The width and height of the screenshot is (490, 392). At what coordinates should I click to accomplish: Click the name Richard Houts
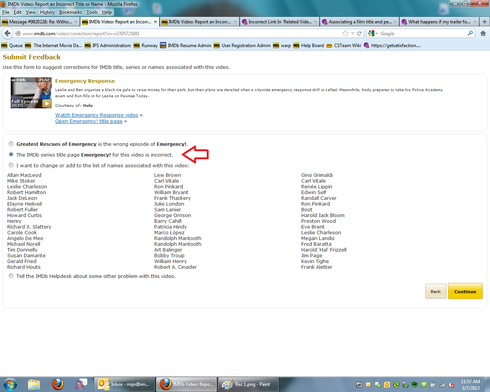pyautogui.click(x=24, y=267)
